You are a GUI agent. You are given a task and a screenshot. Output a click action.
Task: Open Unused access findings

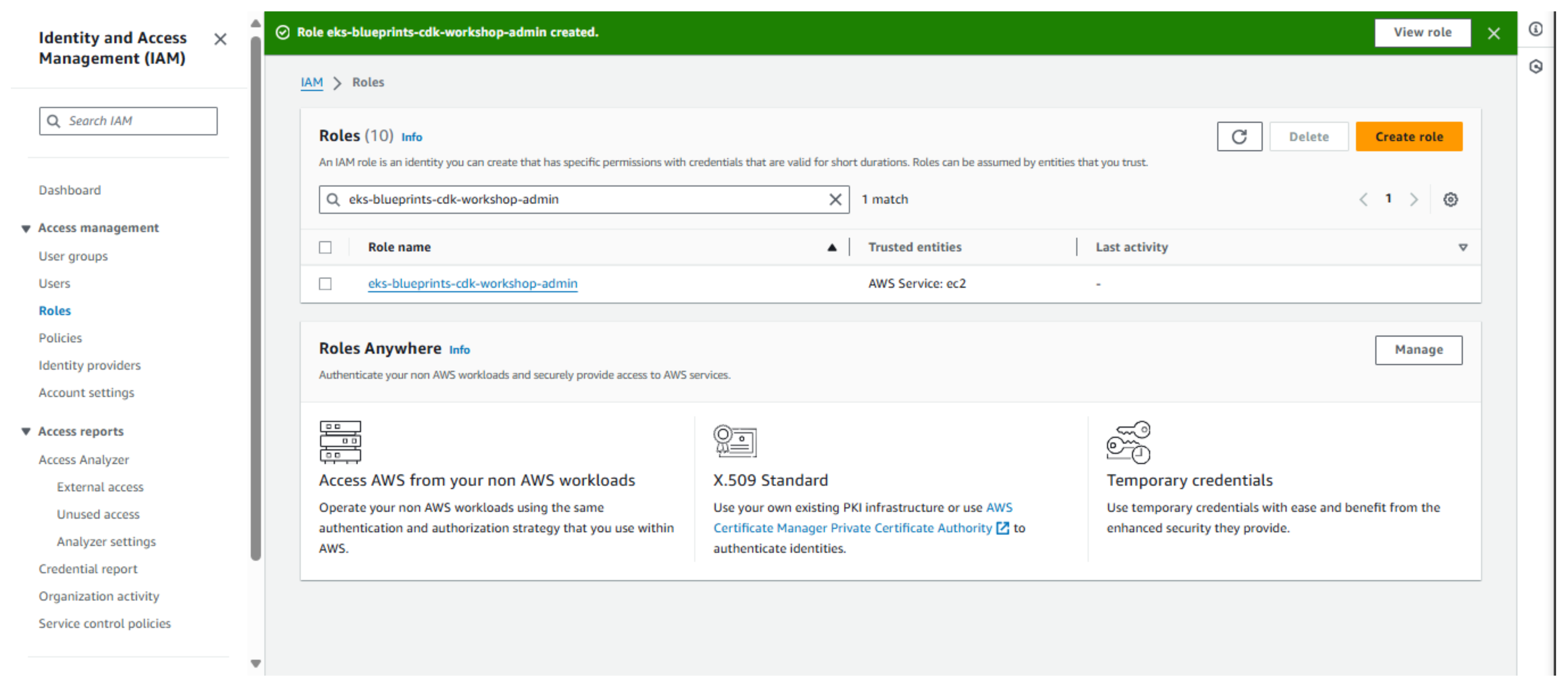pyautogui.click(x=98, y=515)
